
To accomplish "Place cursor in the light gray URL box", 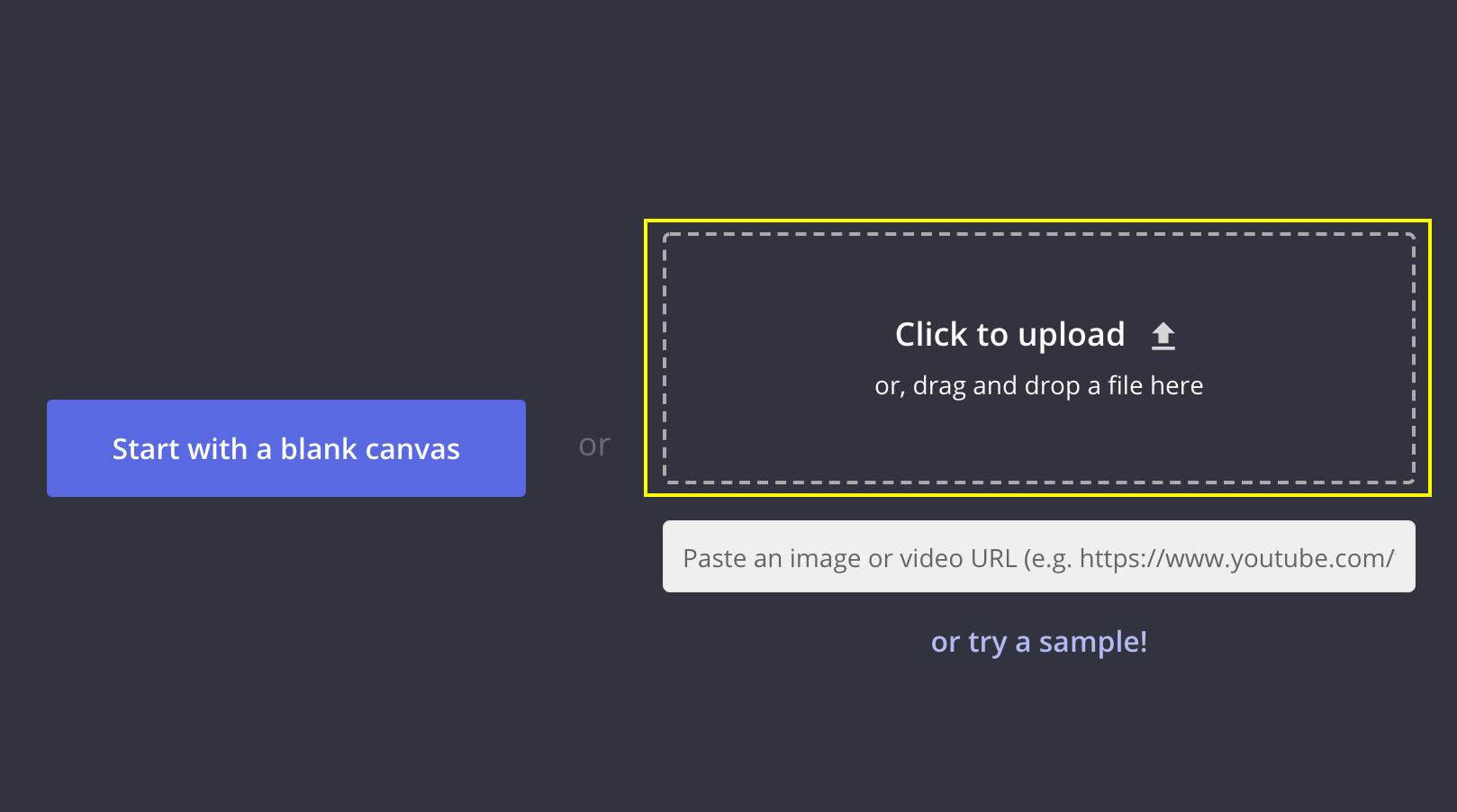I will [1038, 556].
